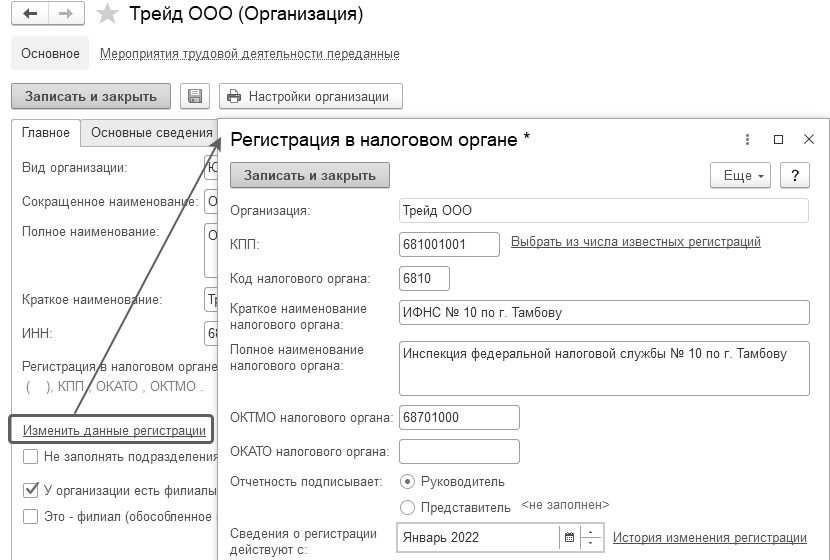The width and height of the screenshot is (830, 560).
Task: Click the Краткое наименование налогового органа field
Action: click(x=604, y=312)
